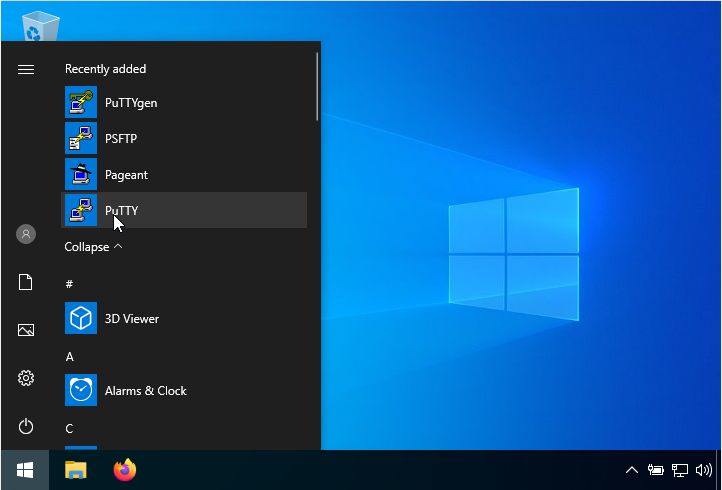This screenshot has height=490, width=722.
Task: Click the '#' letter group header
Action: 69,284
